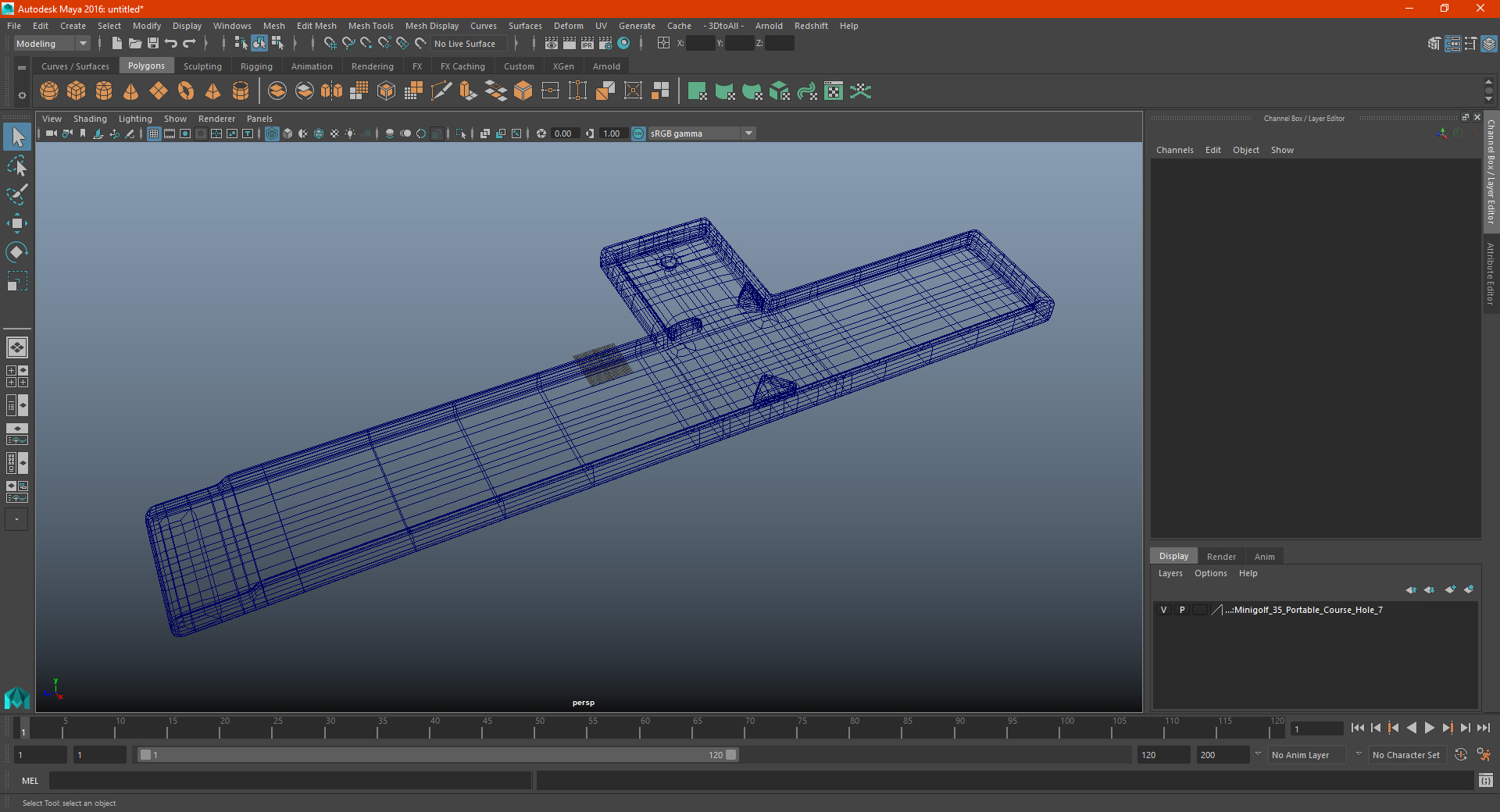
Task: Click the MEL command line input
Action: point(290,780)
